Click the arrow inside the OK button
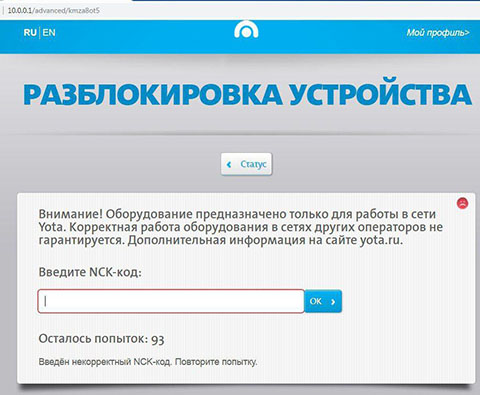The width and height of the screenshot is (480, 395). point(333,302)
